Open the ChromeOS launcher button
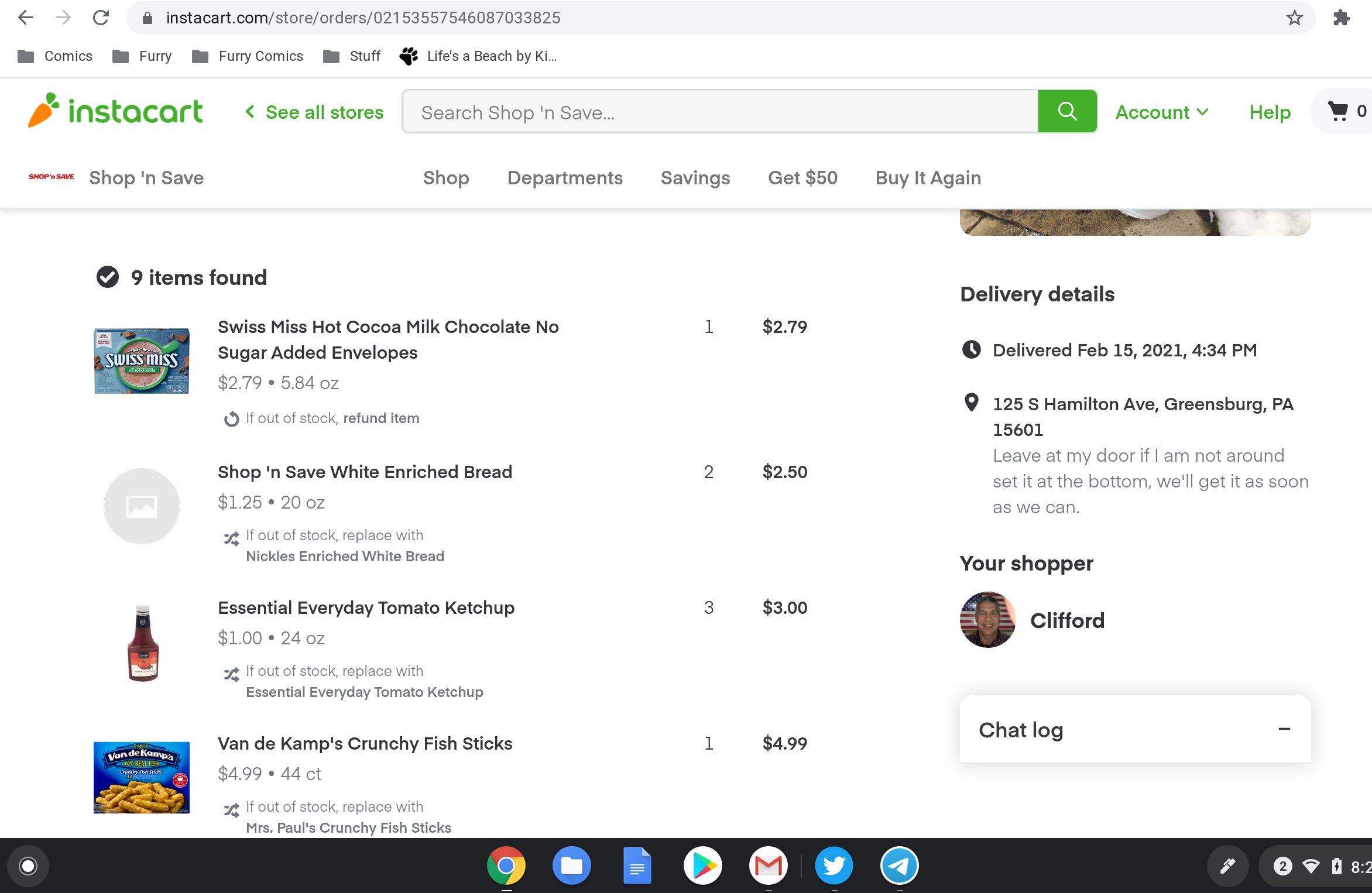This screenshot has width=1372, height=893. click(28, 866)
